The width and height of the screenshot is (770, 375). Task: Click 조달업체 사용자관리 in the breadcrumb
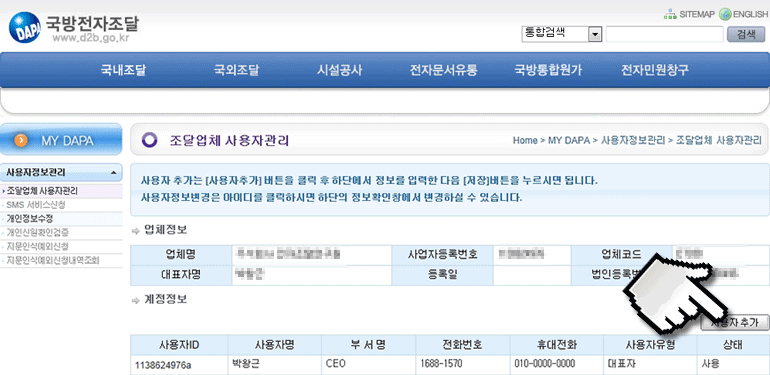(x=719, y=140)
